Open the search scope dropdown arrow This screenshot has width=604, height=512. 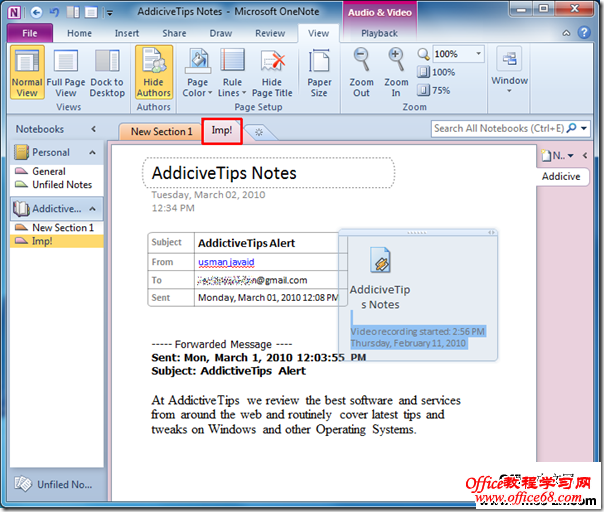tap(584, 128)
